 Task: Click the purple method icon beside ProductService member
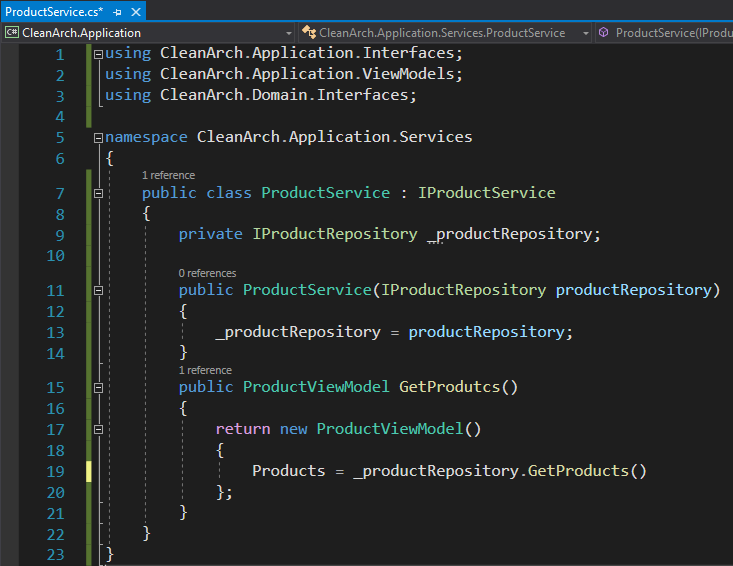(604, 32)
